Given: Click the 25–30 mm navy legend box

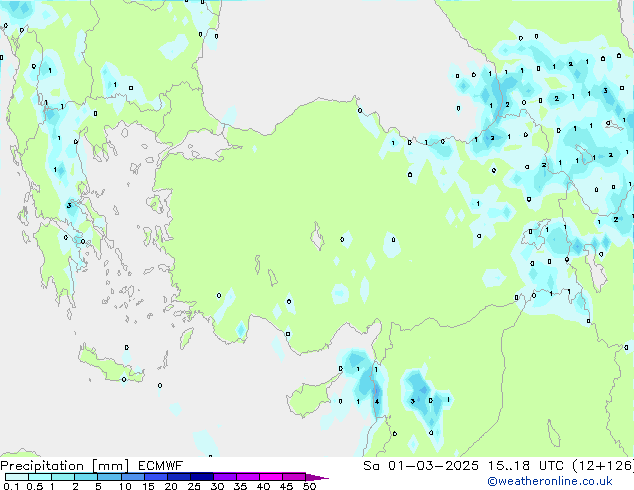Looking at the screenshot, I should (201, 477).
